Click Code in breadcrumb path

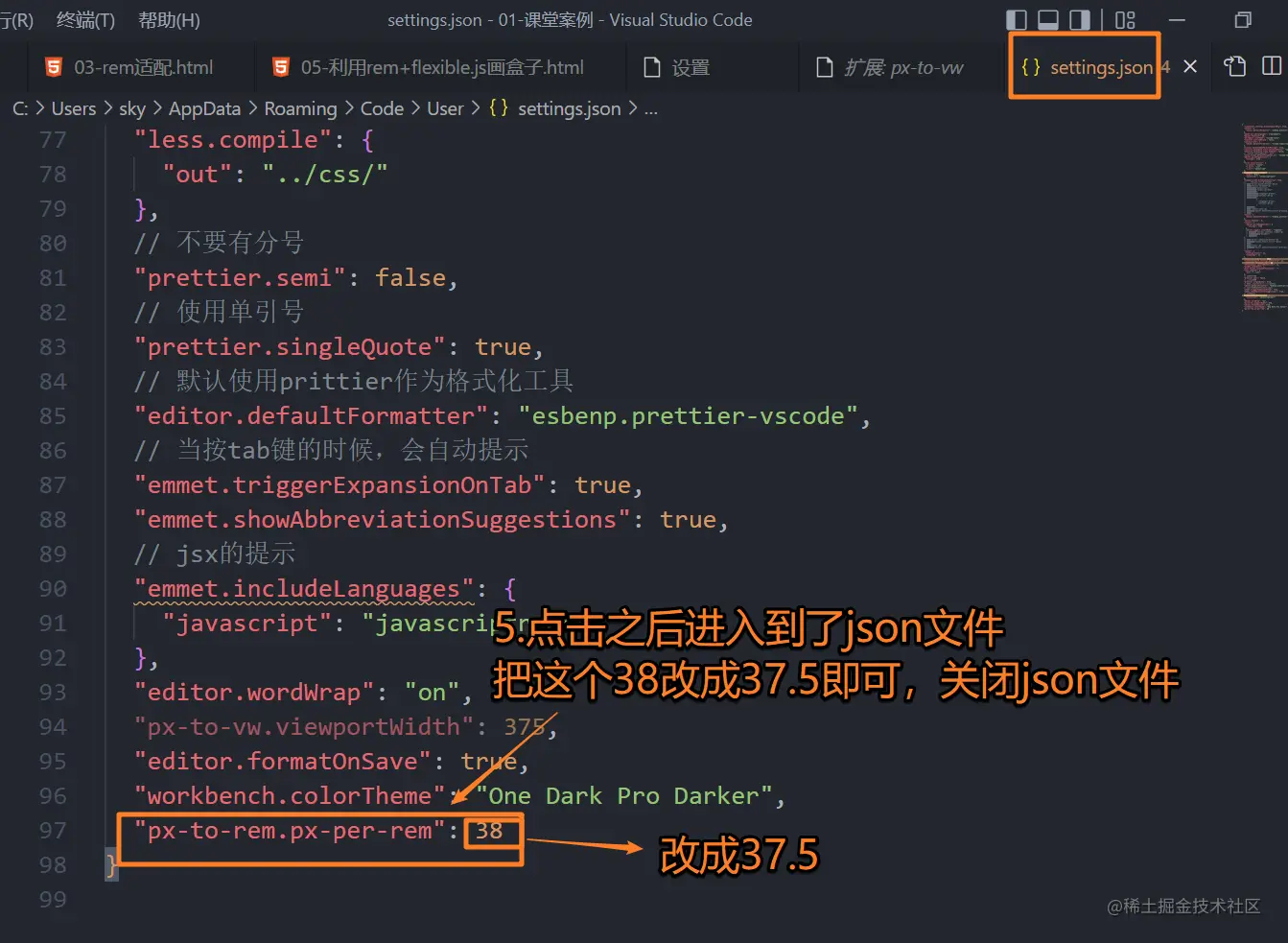point(382,108)
